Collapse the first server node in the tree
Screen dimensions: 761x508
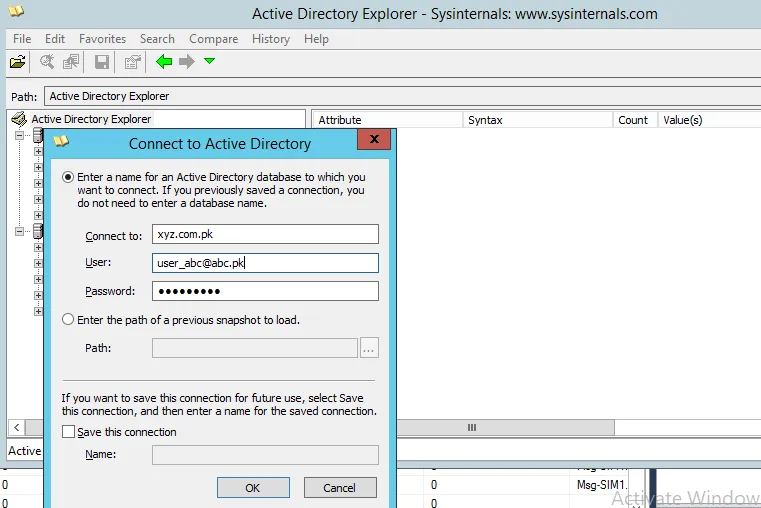pos(19,135)
